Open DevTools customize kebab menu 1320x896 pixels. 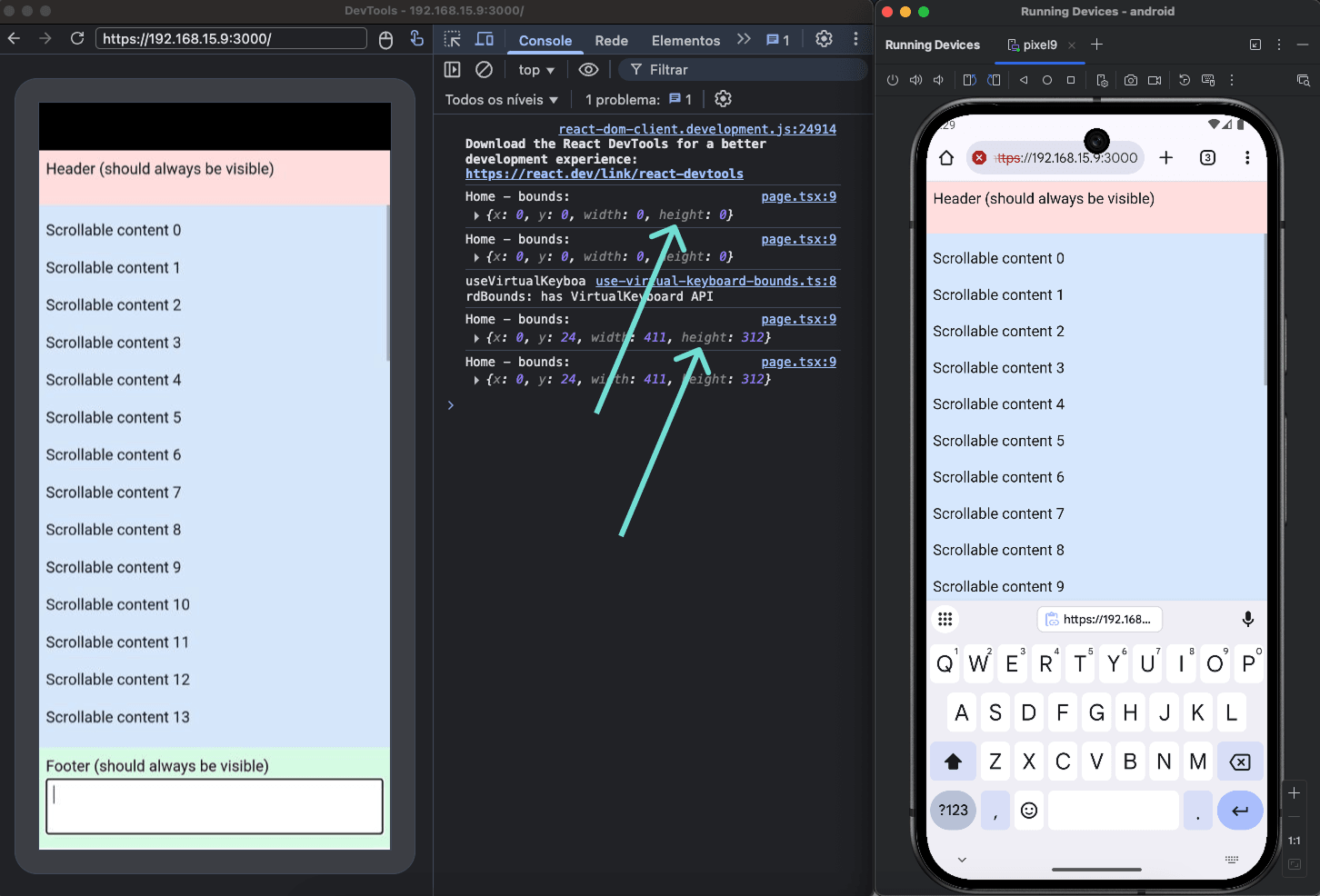(x=855, y=39)
